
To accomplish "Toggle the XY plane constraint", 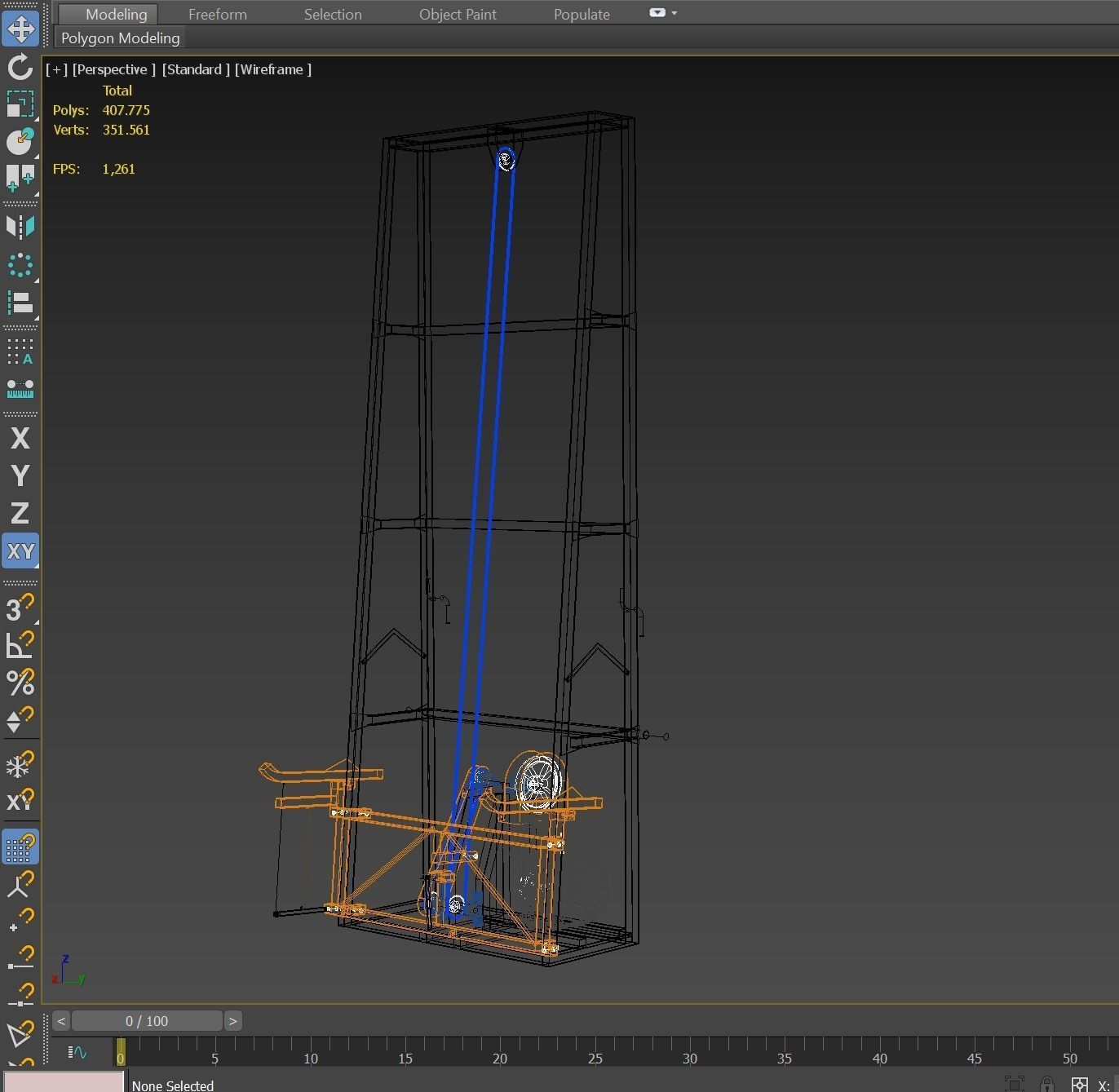I will (x=20, y=551).
